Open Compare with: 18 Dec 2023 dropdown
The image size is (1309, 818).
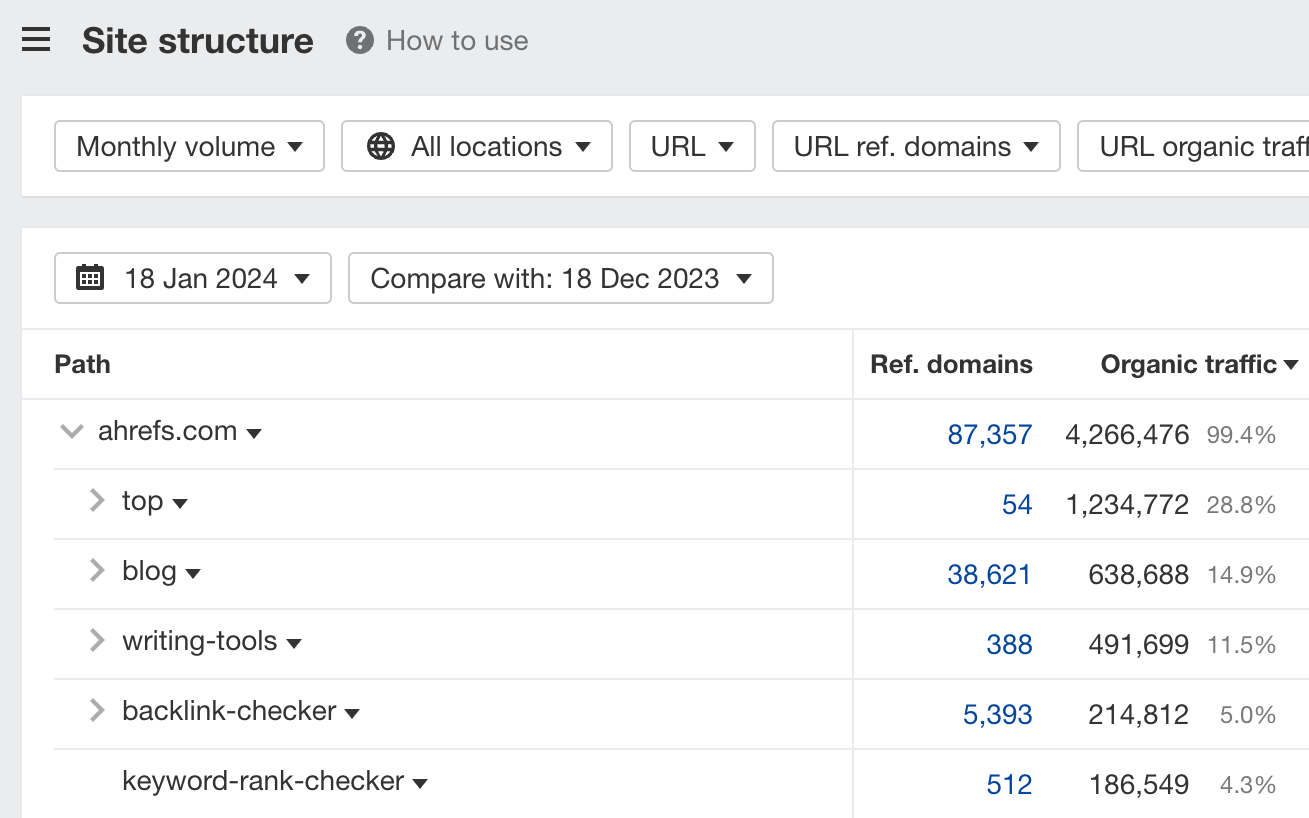click(560, 278)
